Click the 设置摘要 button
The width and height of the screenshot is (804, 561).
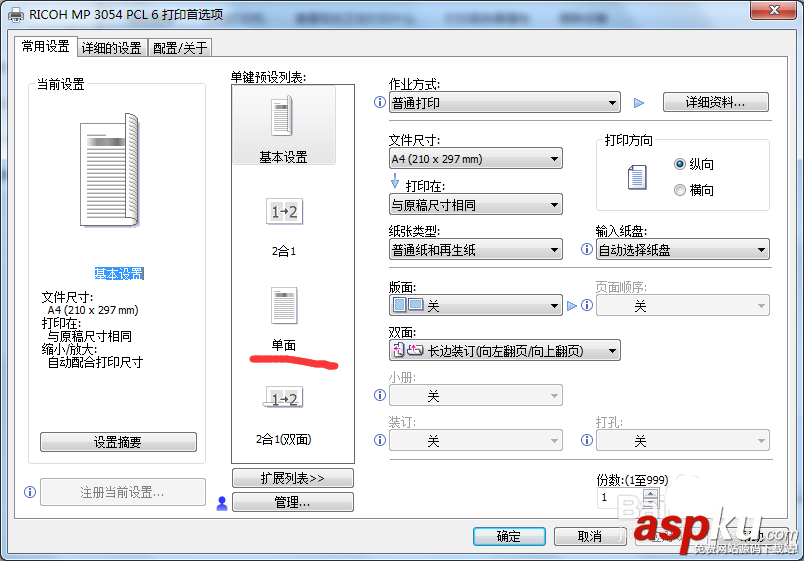point(118,442)
